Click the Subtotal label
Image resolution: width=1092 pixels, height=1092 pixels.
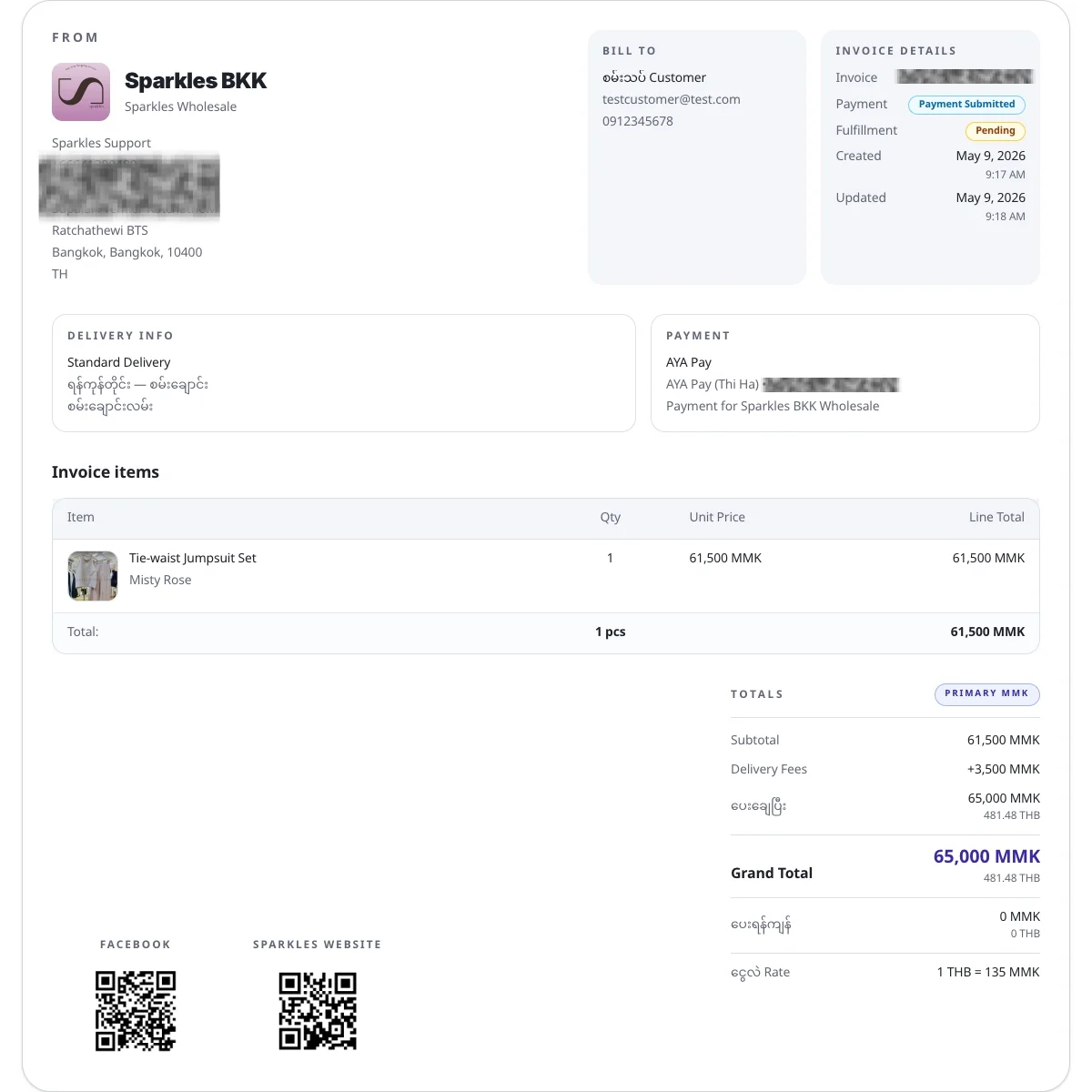coord(755,740)
